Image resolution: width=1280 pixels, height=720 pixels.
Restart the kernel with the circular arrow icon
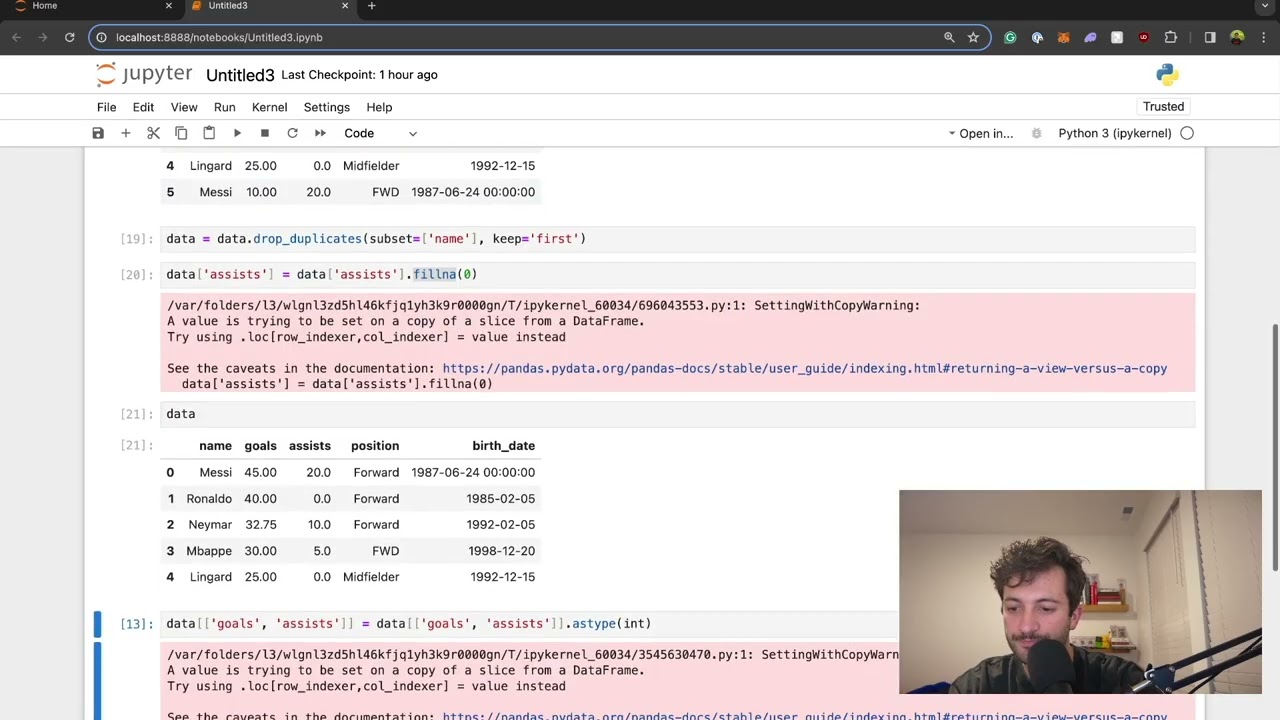(x=292, y=133)
